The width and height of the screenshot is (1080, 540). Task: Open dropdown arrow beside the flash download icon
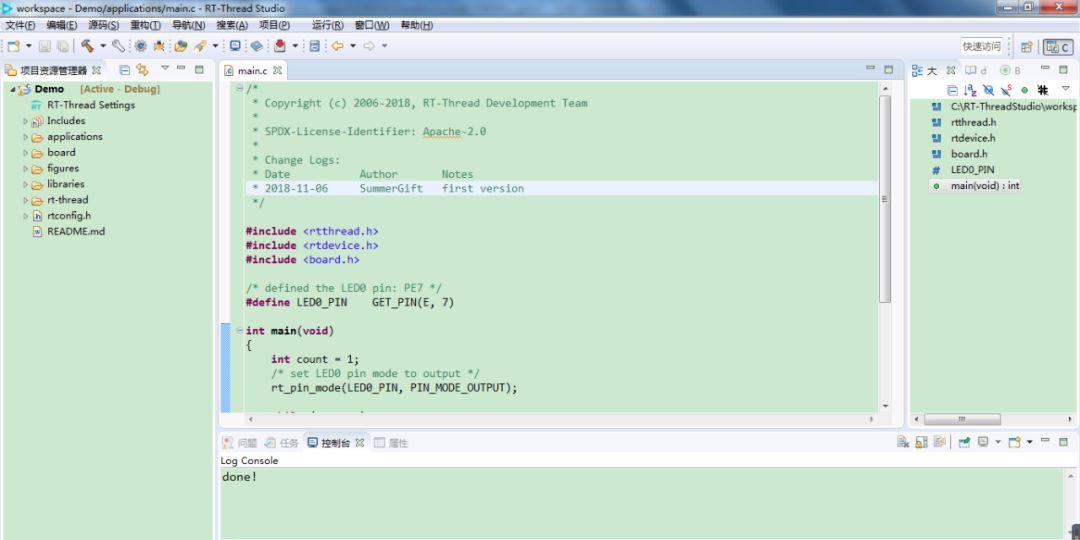point(215,46)
